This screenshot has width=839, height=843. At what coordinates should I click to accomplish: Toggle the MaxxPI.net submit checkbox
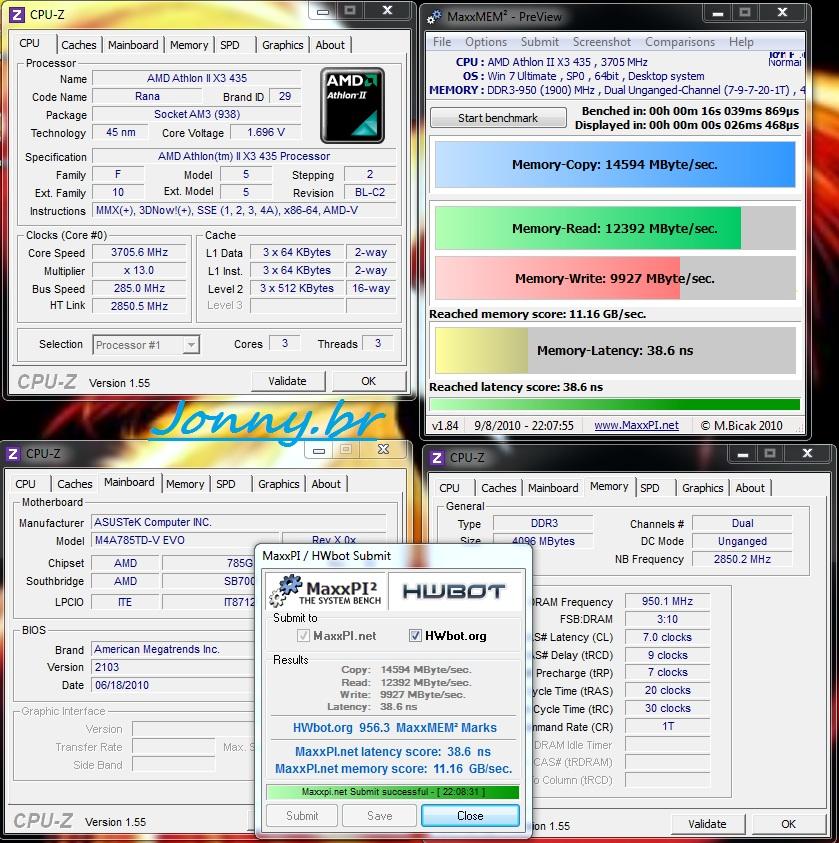(x=303, y=635)
